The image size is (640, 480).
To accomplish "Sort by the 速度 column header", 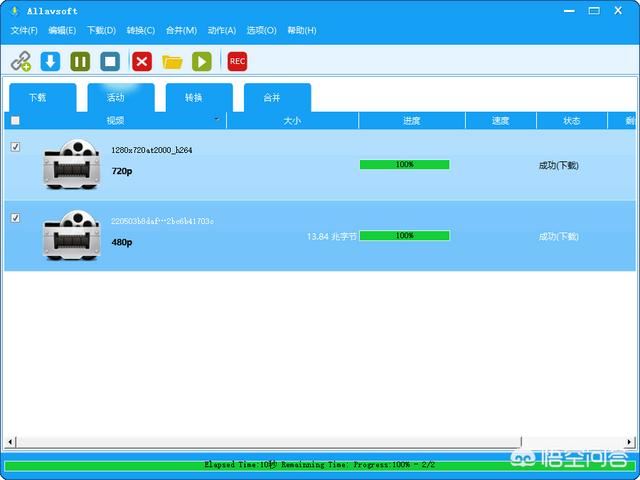I will tap(500, 120).
